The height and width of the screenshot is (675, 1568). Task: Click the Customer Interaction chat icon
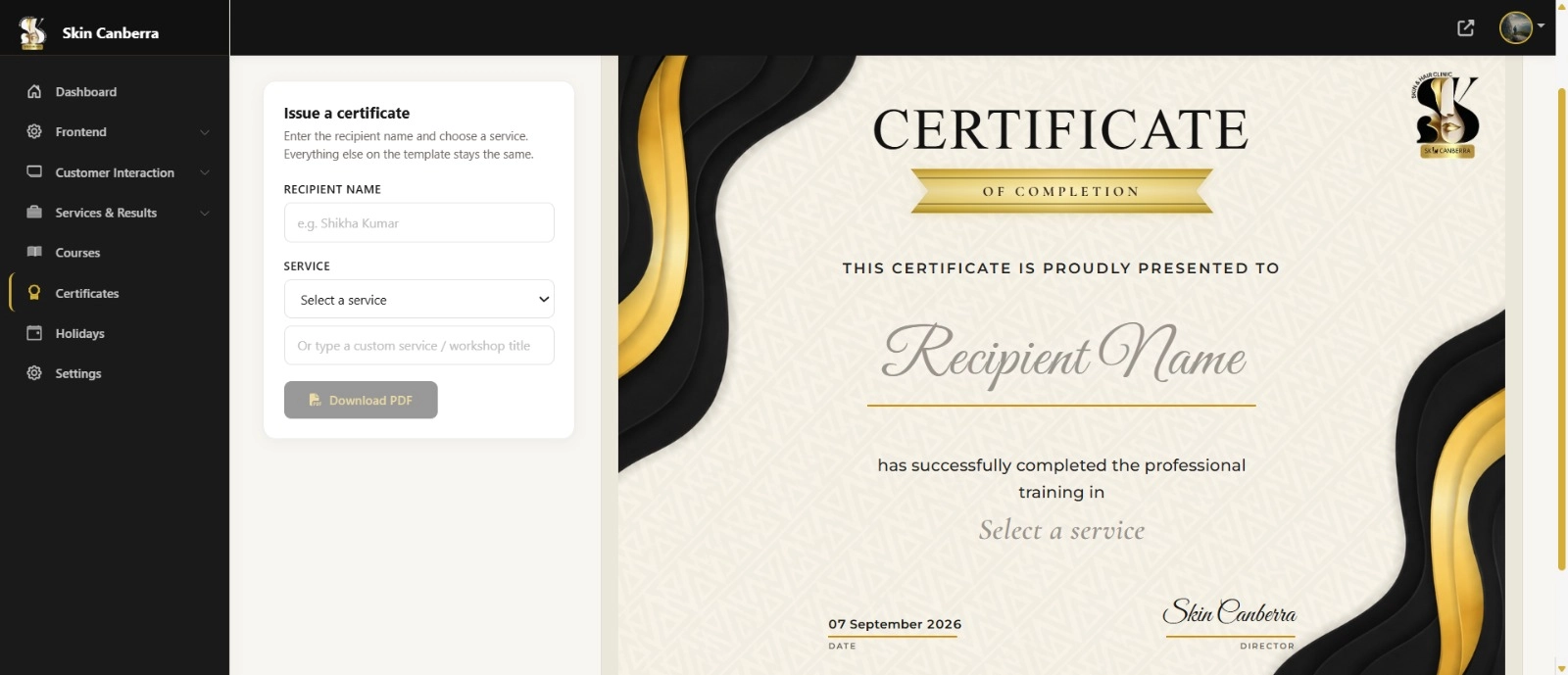click(34, 171)
